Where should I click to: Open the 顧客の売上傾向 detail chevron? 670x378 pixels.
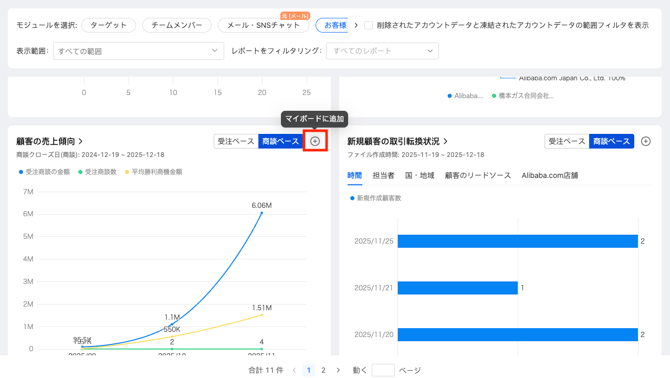pos(81,141)
